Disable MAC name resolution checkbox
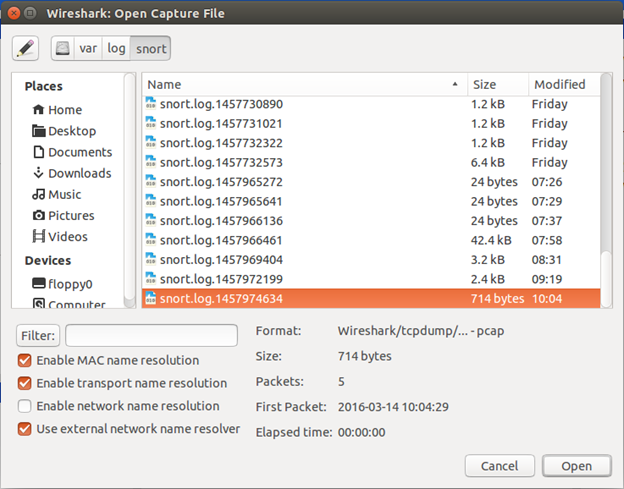The image size is (624, 489). [24, 360]
